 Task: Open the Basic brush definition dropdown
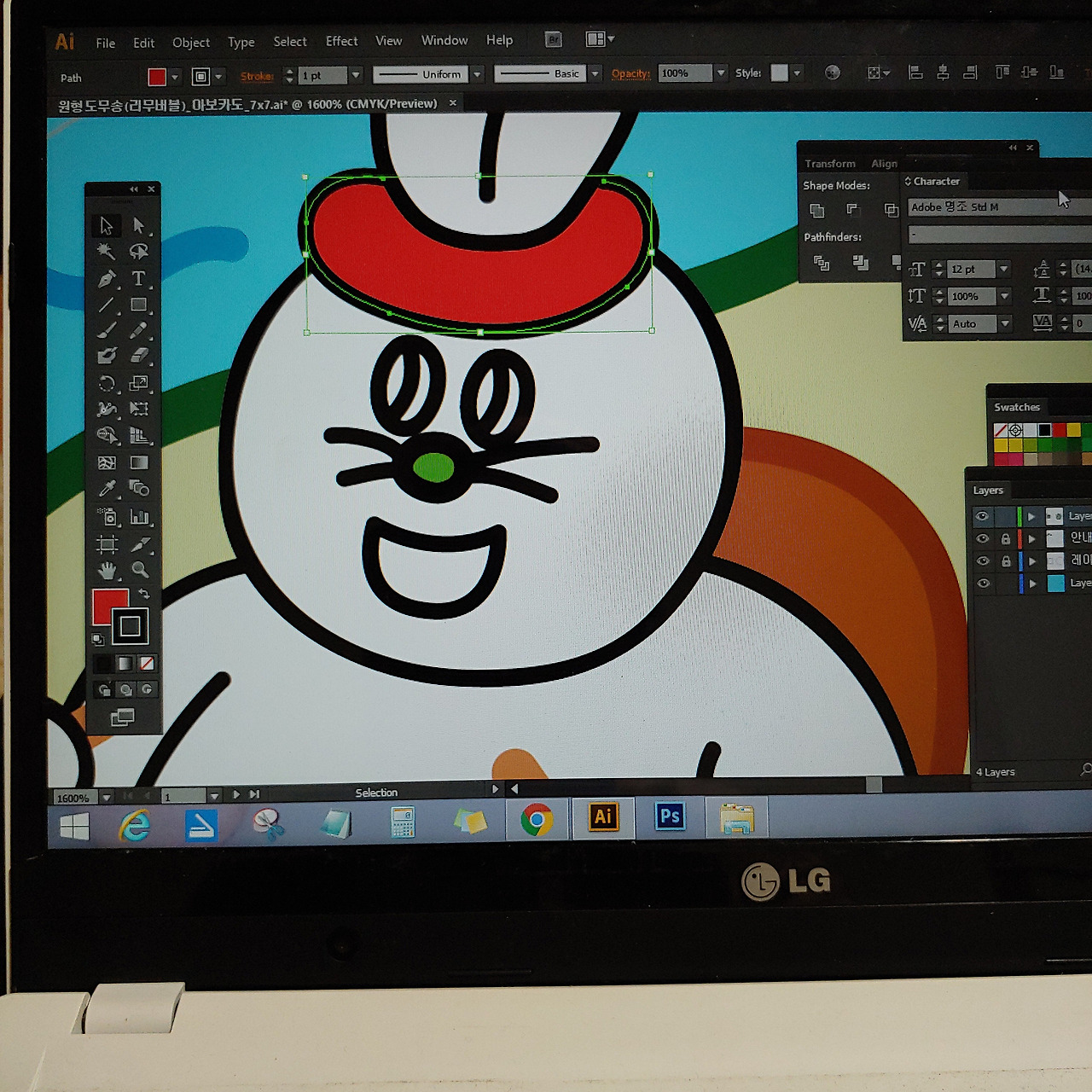click(x=595, y=73)
